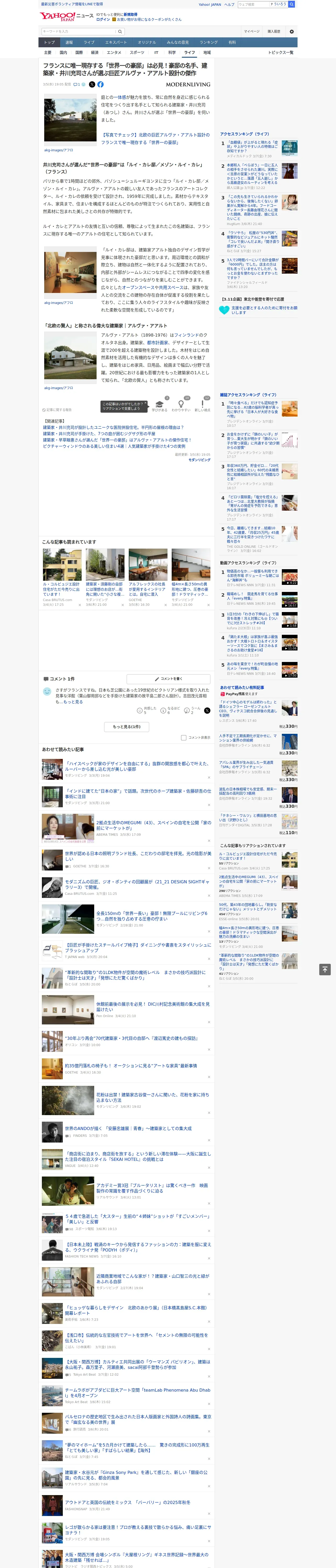
Task: Click the 共感した smiley reaction
Action: [x=140, y=710]
